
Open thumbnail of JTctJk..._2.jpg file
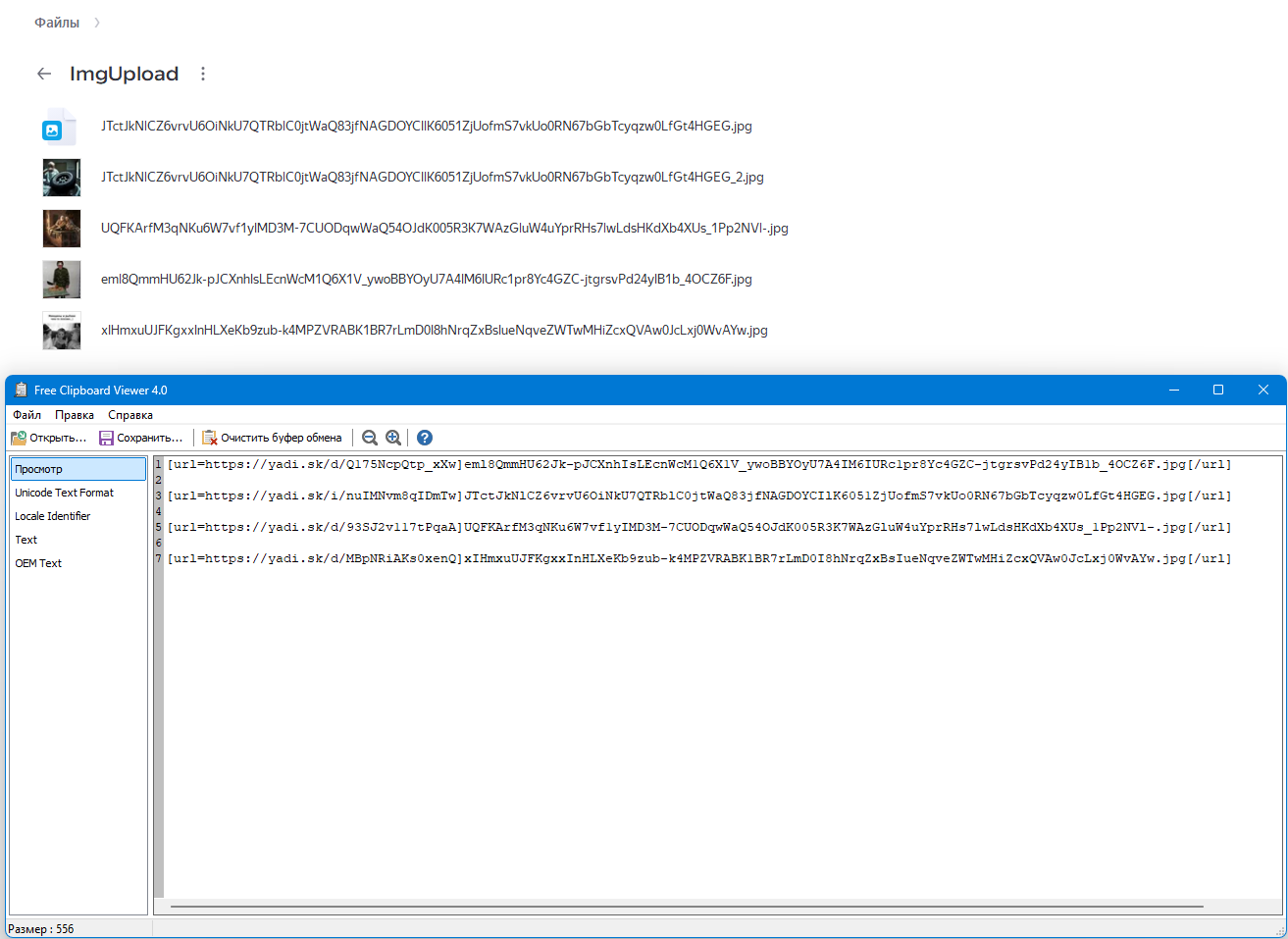coord(62,178)
